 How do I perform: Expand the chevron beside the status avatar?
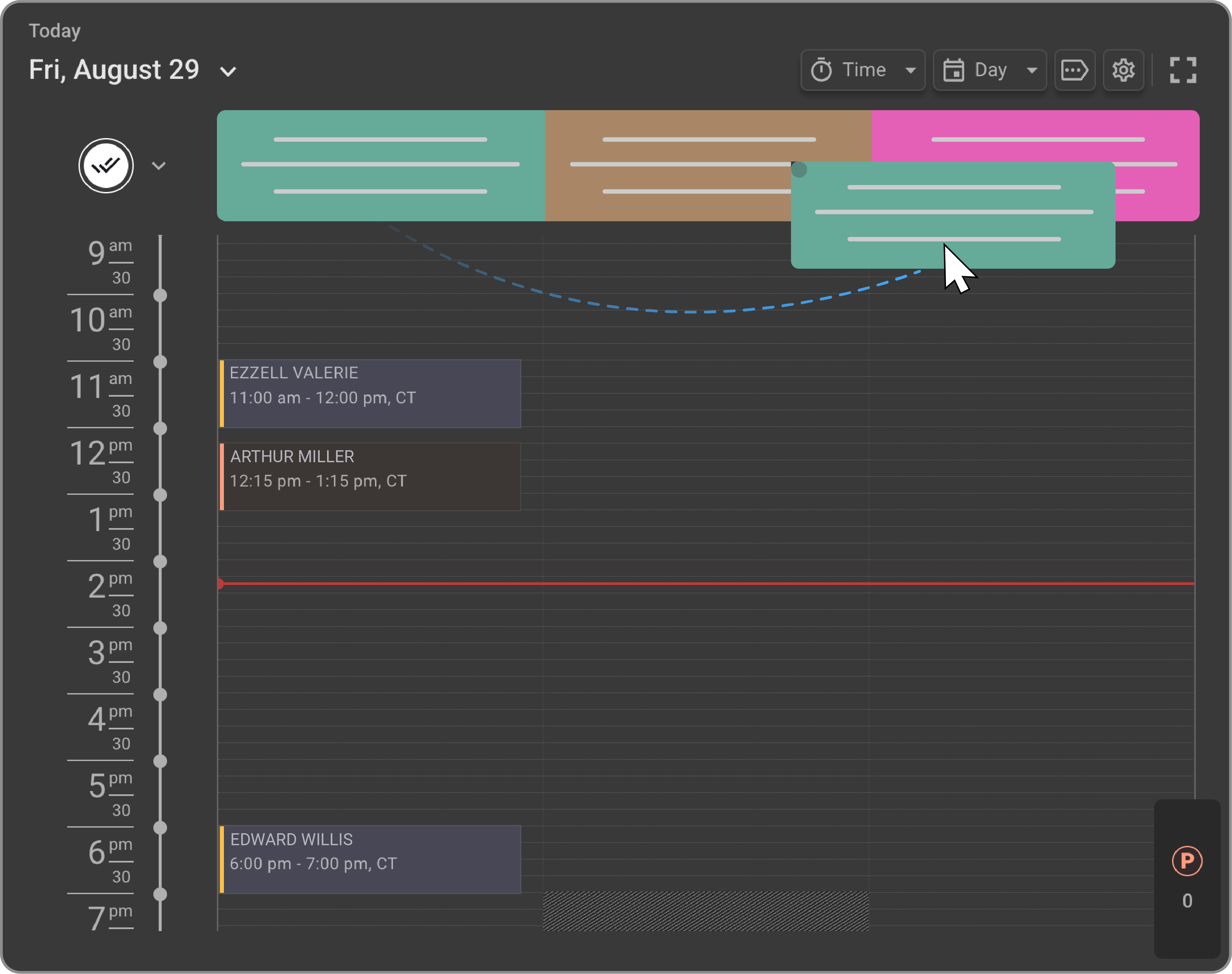pyautogui.click(x=159, y=165)
